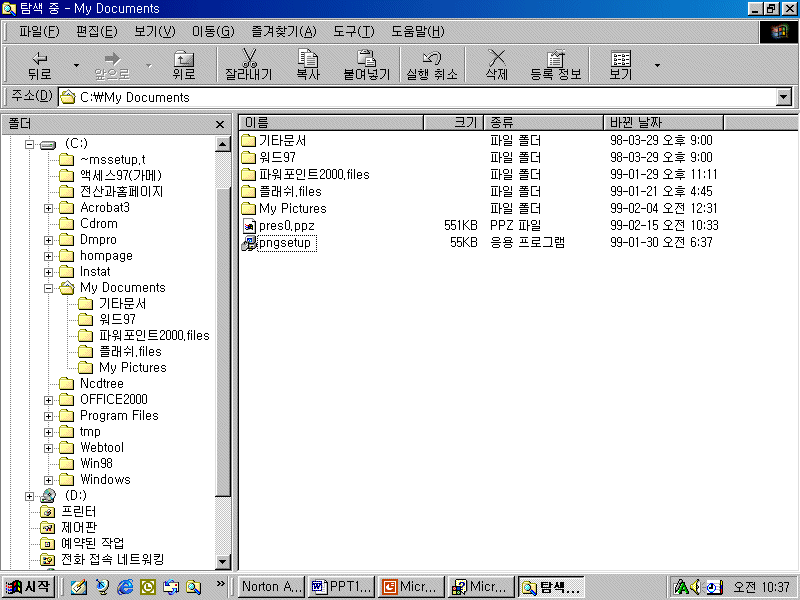Click the Views (보기) toolbar icon
The image size is (800, 600).
click(x=621, y=58)
